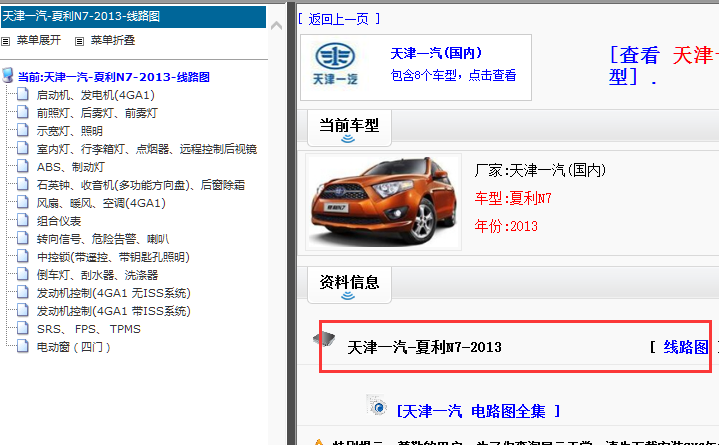Click the gray icon before 天津一汽-夏利N7-2013
Viewport: 719px width, 445px height.
(x=324, y=339)
